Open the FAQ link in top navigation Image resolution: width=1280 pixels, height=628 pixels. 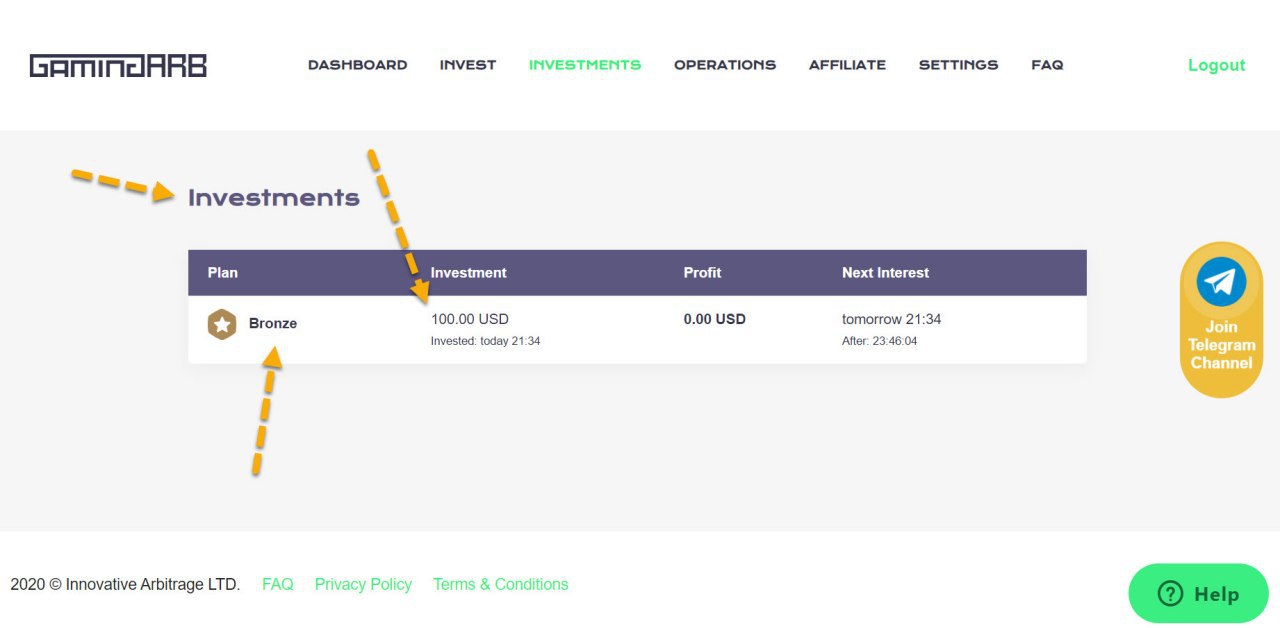tap(1047, 65)
